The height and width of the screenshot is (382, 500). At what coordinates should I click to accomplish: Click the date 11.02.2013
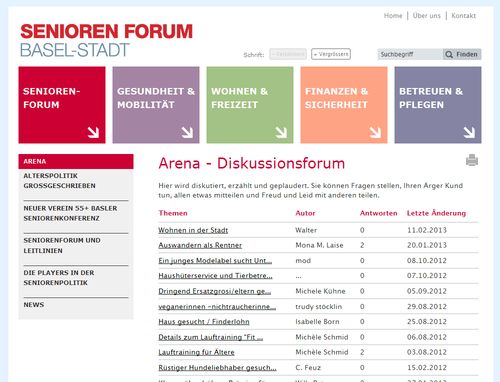click(427, 230)
